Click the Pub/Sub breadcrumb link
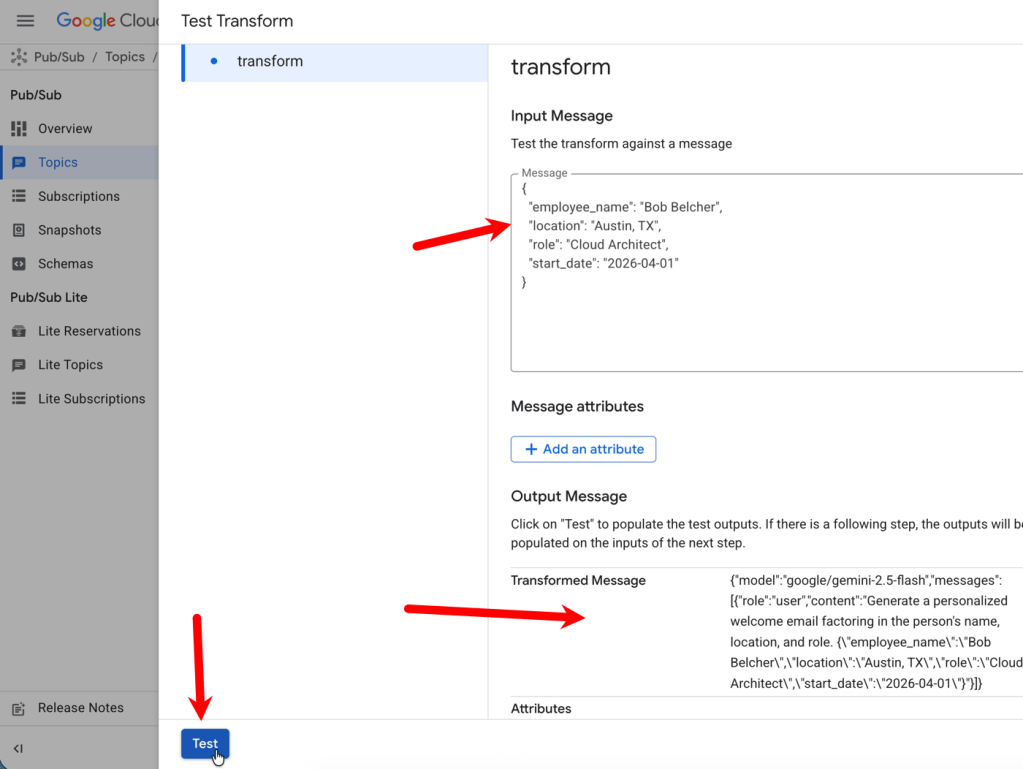 tap(59, 57)
